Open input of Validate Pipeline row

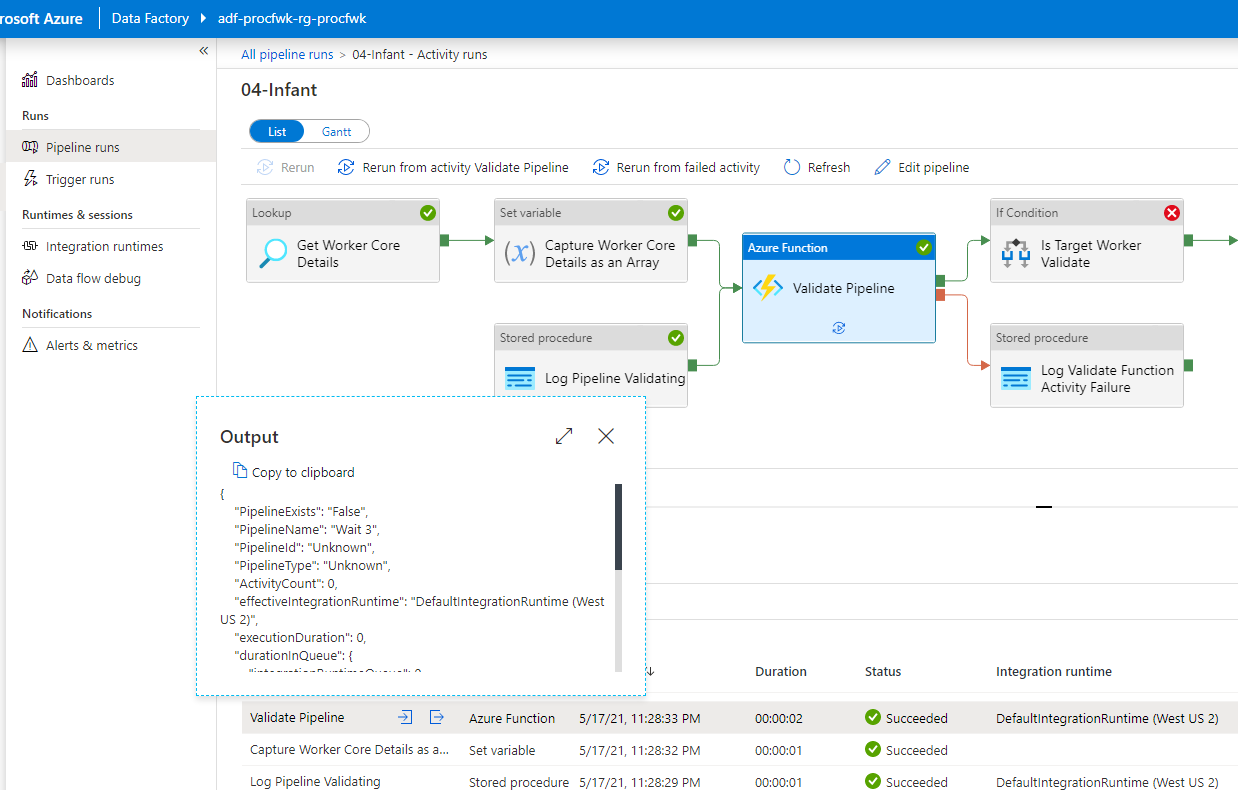tap(405, 717)
